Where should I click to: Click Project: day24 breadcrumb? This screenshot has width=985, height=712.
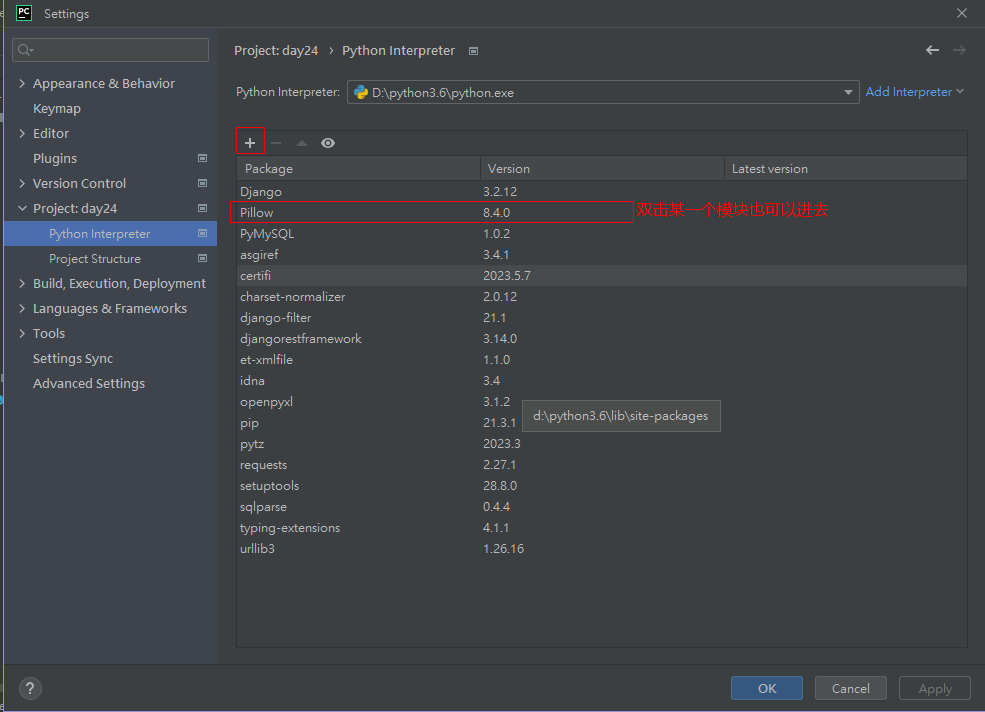(276, 50)
